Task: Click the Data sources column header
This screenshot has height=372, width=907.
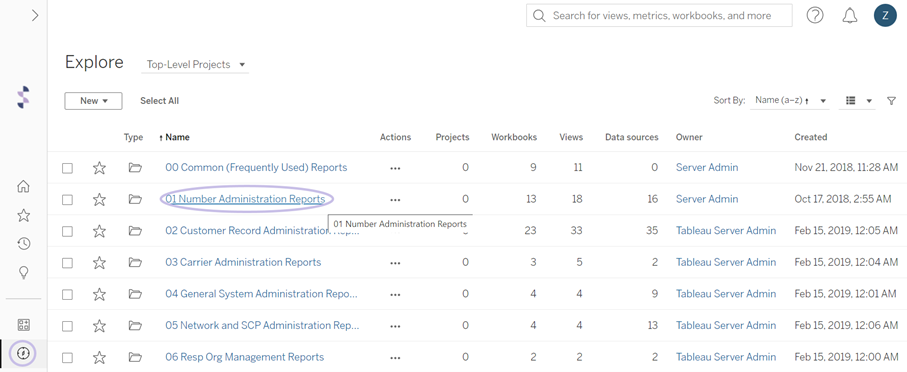Action: [632, 137]
